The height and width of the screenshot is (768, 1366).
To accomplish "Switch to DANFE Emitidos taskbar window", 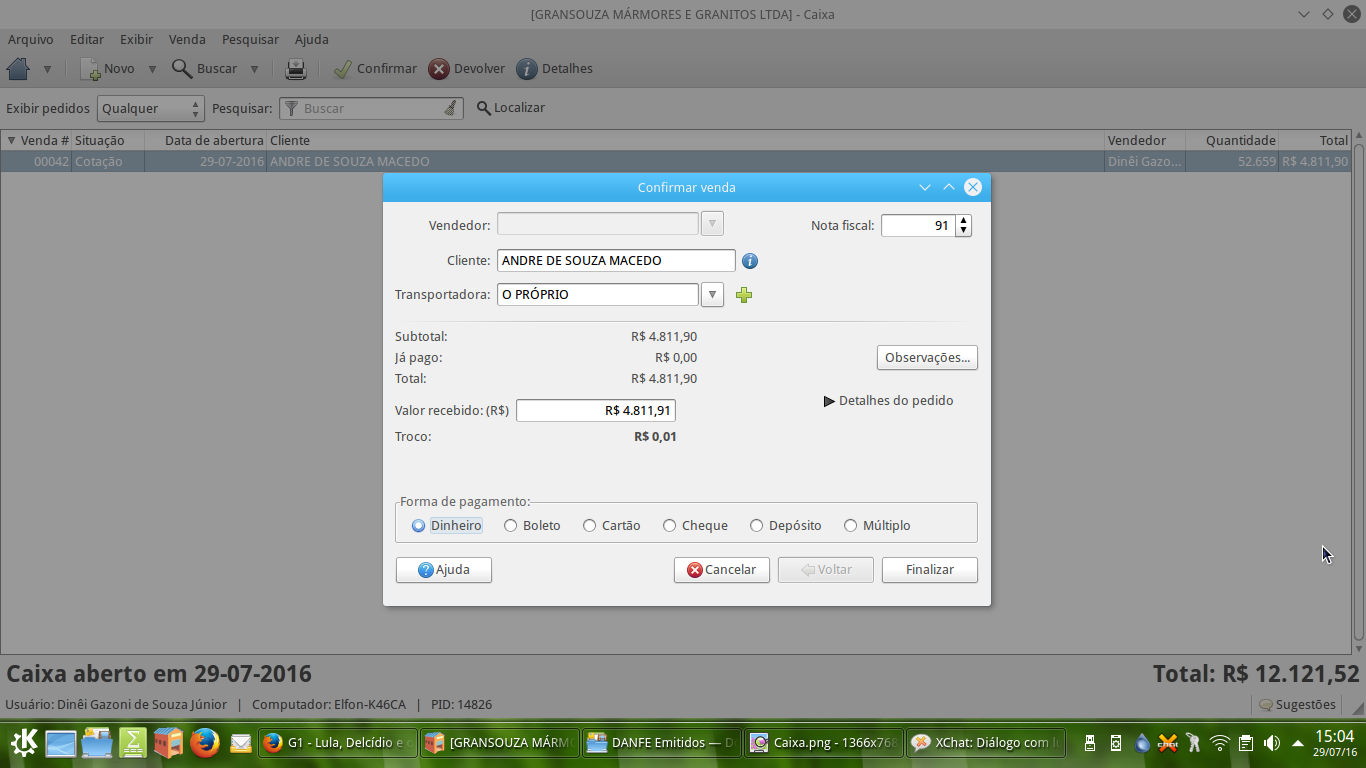I will [662, 743].
